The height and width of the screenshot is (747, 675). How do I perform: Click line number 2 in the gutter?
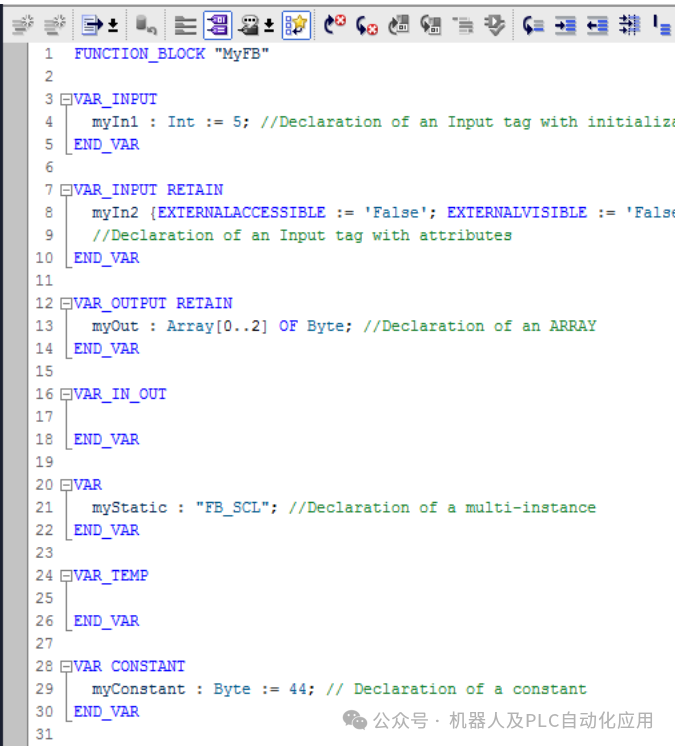point(49,77)
